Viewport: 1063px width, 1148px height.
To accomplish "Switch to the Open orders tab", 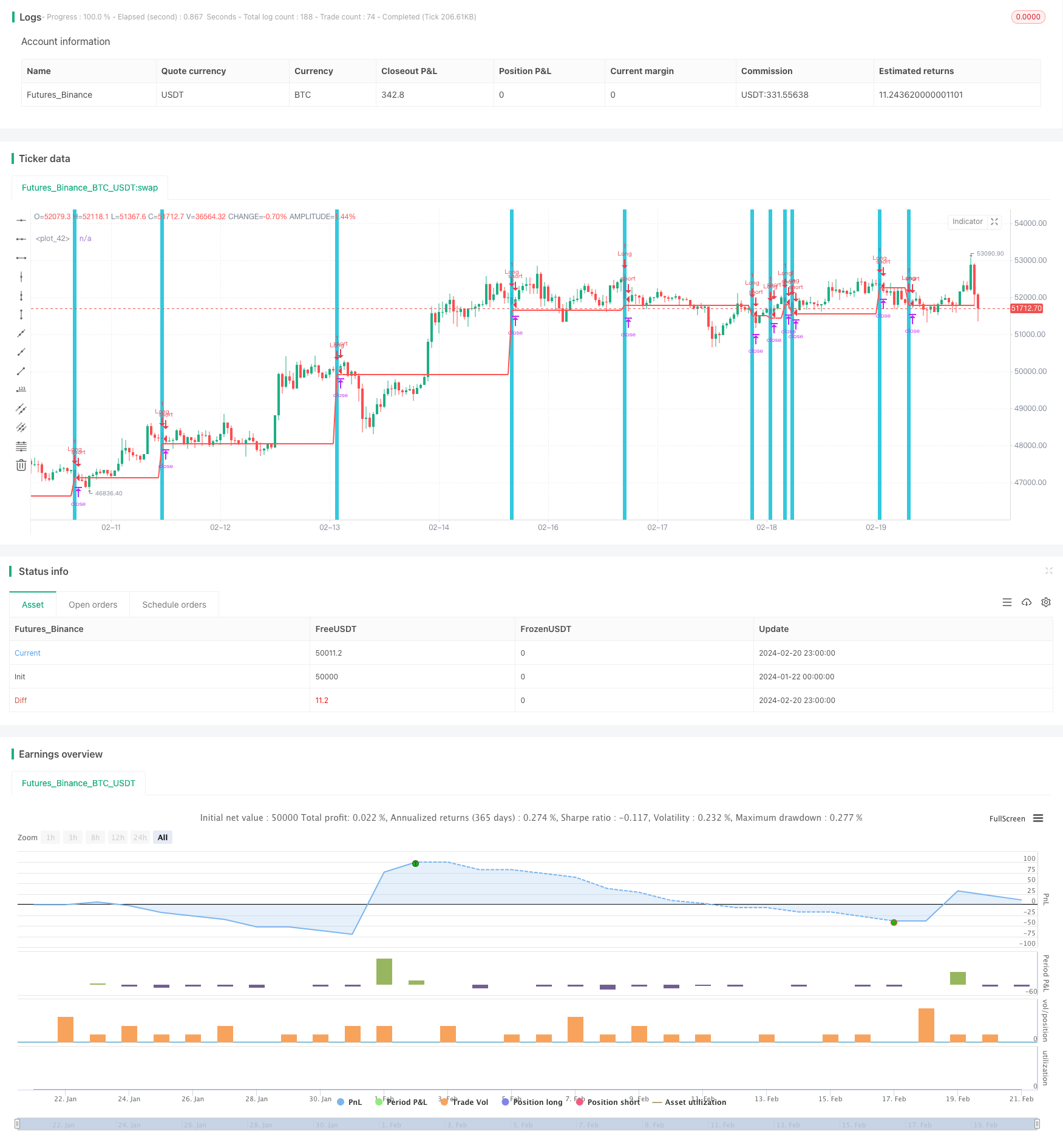I will pos(93,605).
